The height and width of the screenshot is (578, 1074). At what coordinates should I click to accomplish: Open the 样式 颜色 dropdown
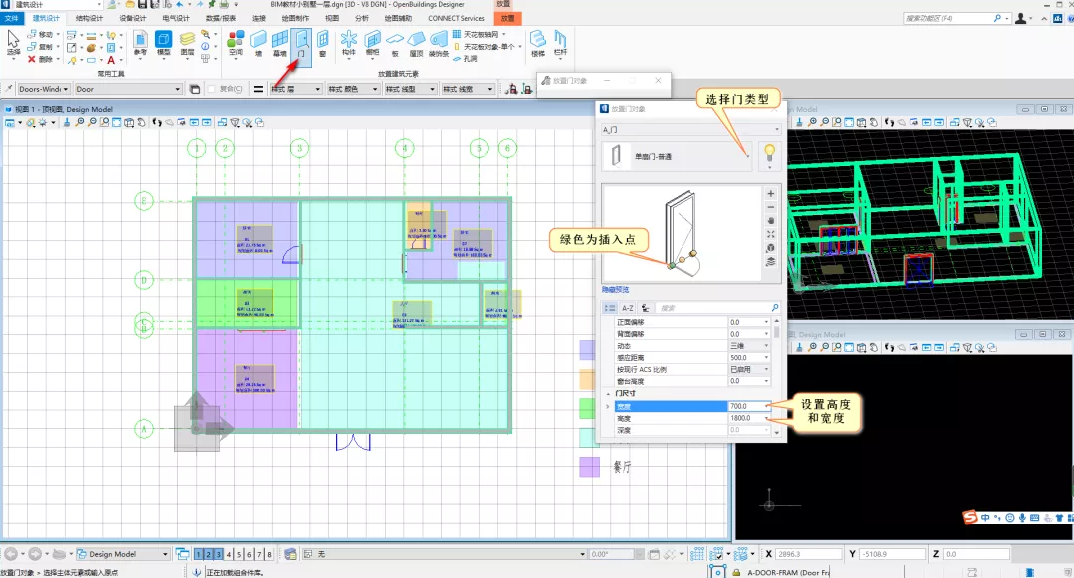pos(353,89)
